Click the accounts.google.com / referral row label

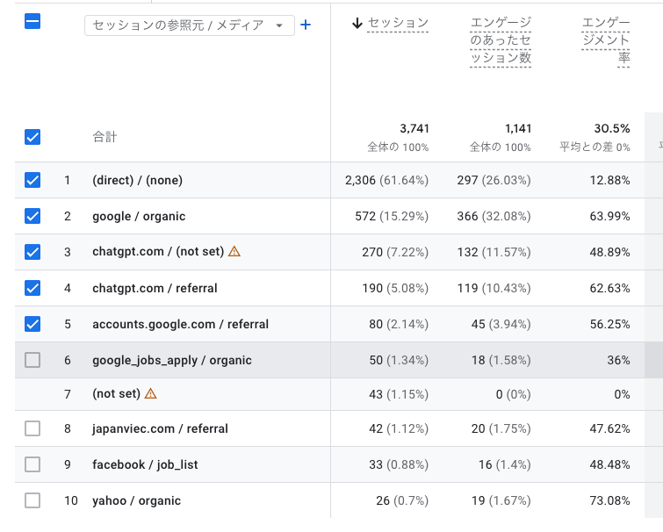coord(180,324)
